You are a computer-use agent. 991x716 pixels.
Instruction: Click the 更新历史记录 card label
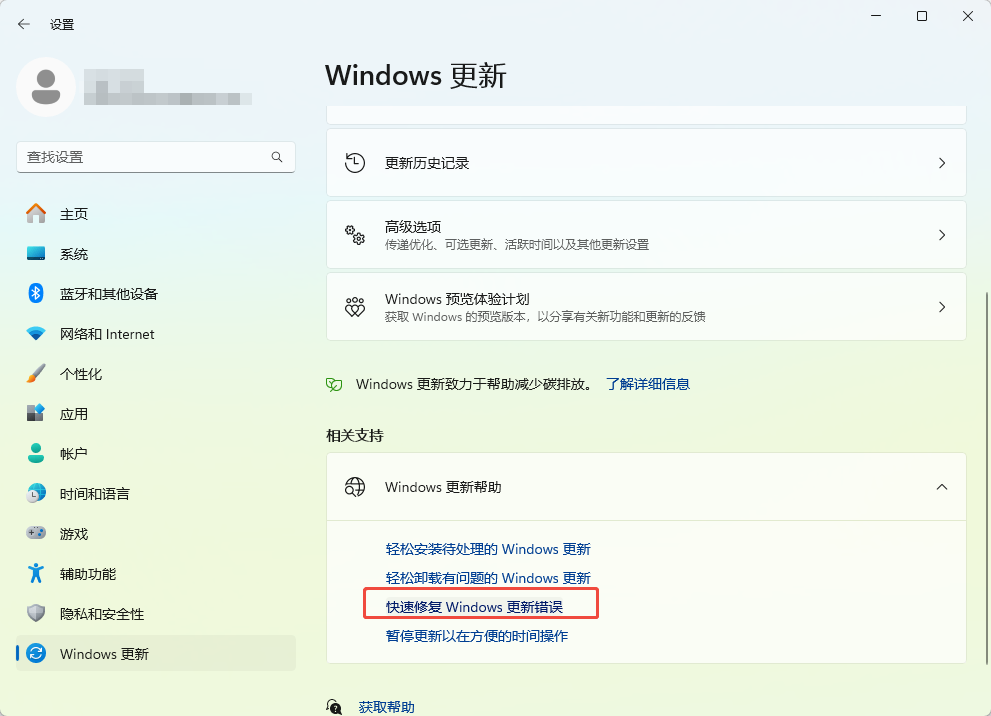pos(427,163)
